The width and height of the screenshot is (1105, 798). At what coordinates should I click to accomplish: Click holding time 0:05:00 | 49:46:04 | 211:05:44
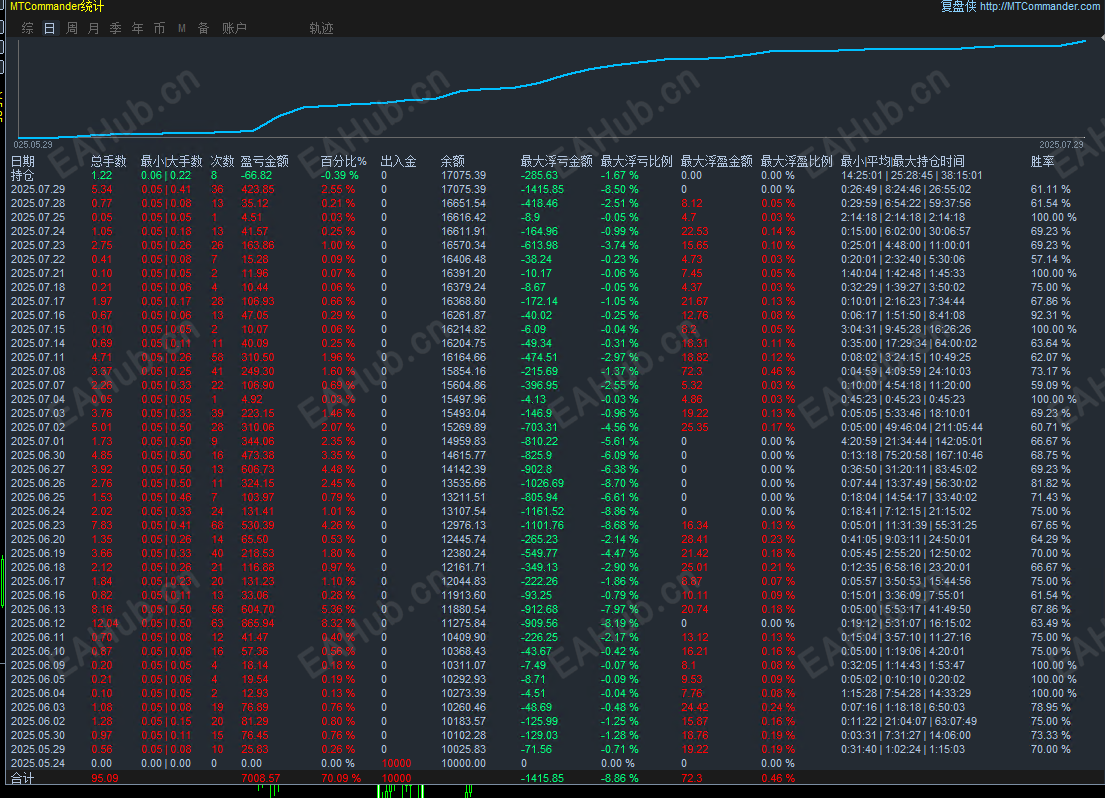coord(912,427)
